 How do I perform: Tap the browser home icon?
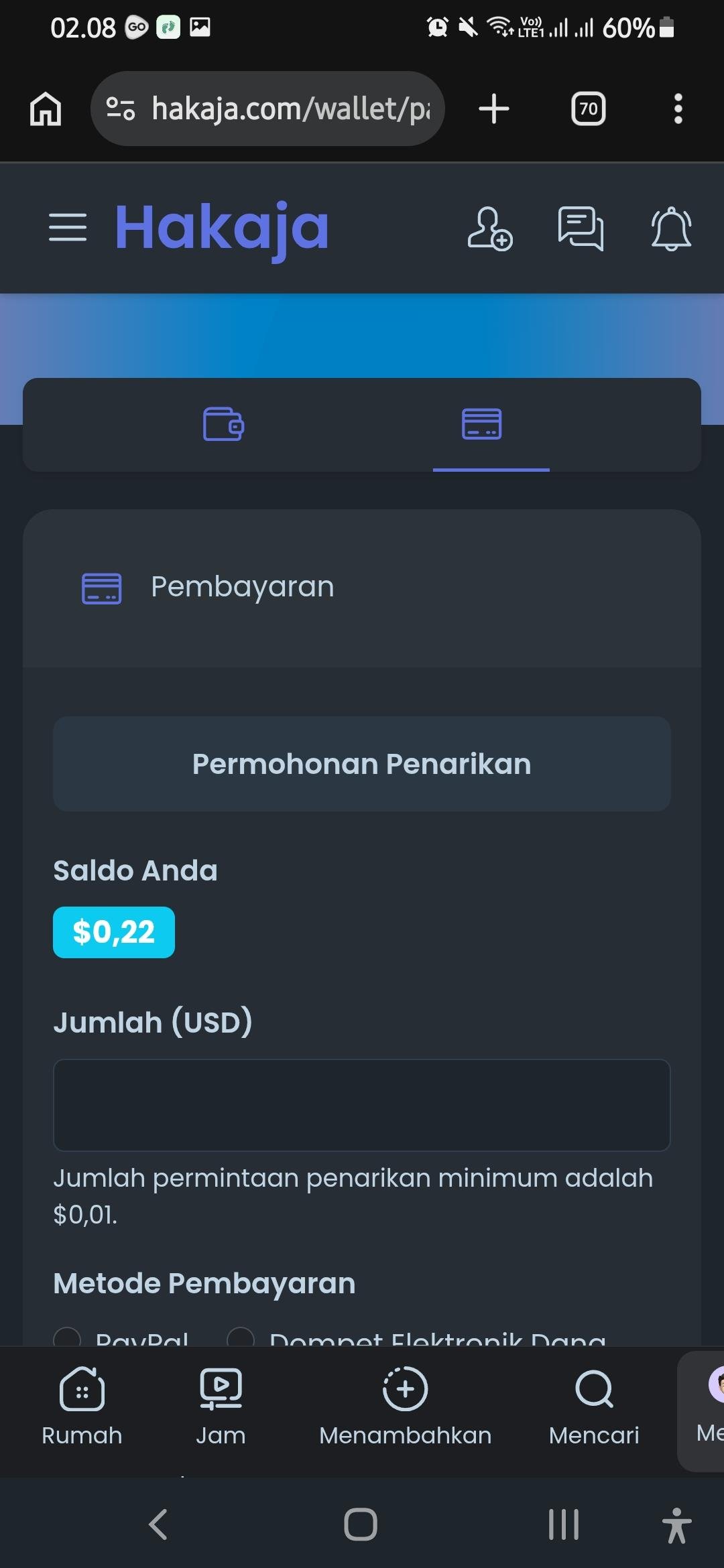coord(46,109)
